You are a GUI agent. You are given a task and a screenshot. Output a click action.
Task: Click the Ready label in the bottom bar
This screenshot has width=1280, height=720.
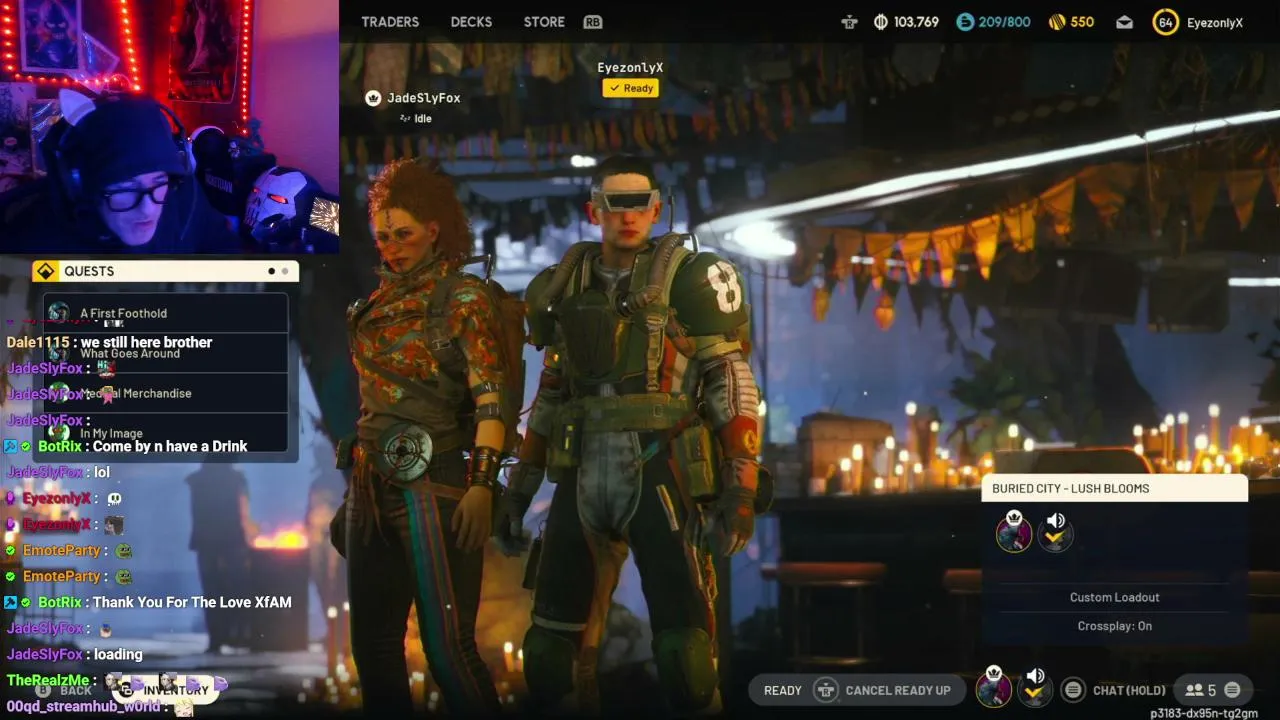(782, 690)
